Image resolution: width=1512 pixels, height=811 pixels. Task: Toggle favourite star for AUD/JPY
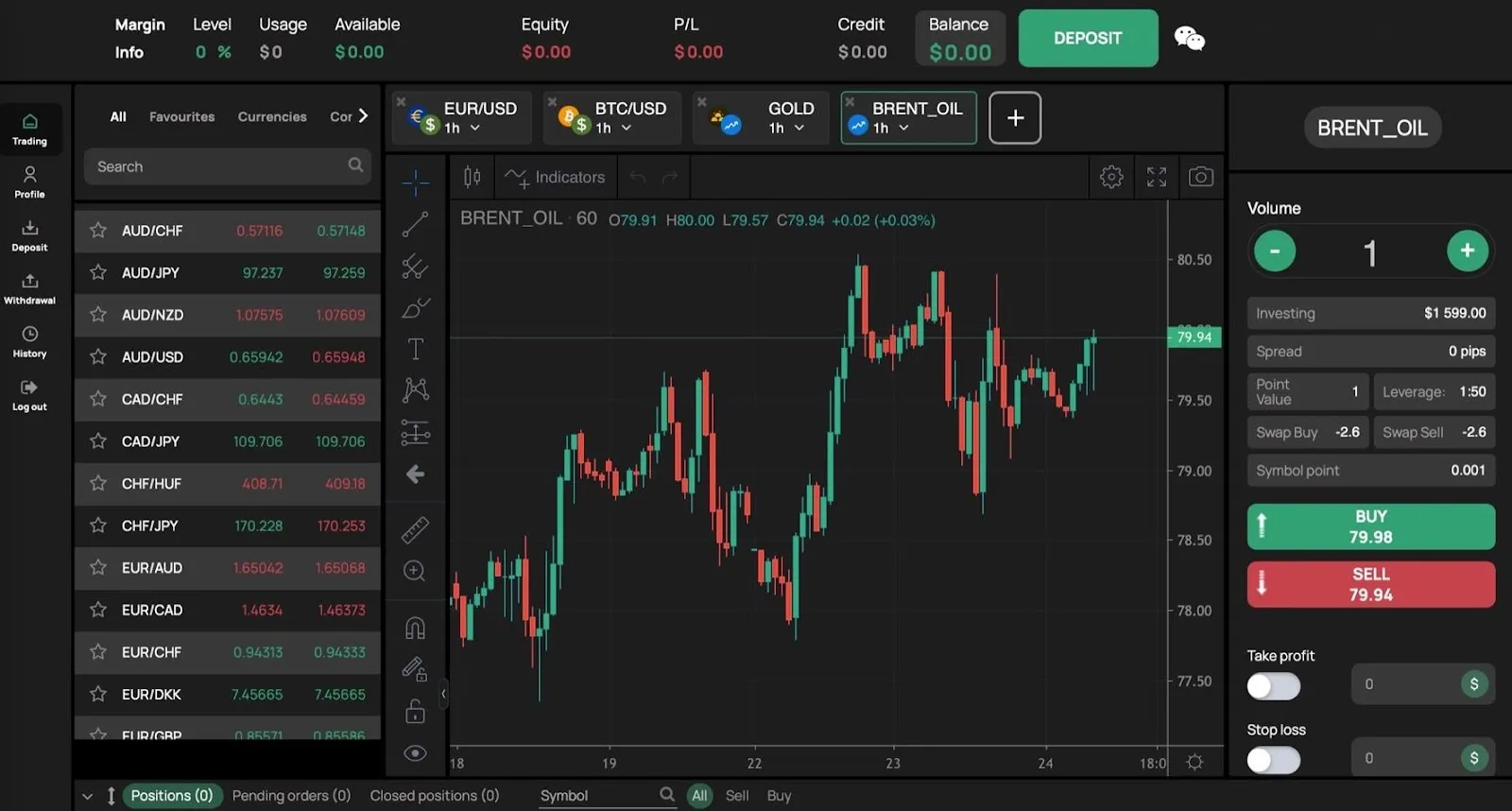click(97, 272)
